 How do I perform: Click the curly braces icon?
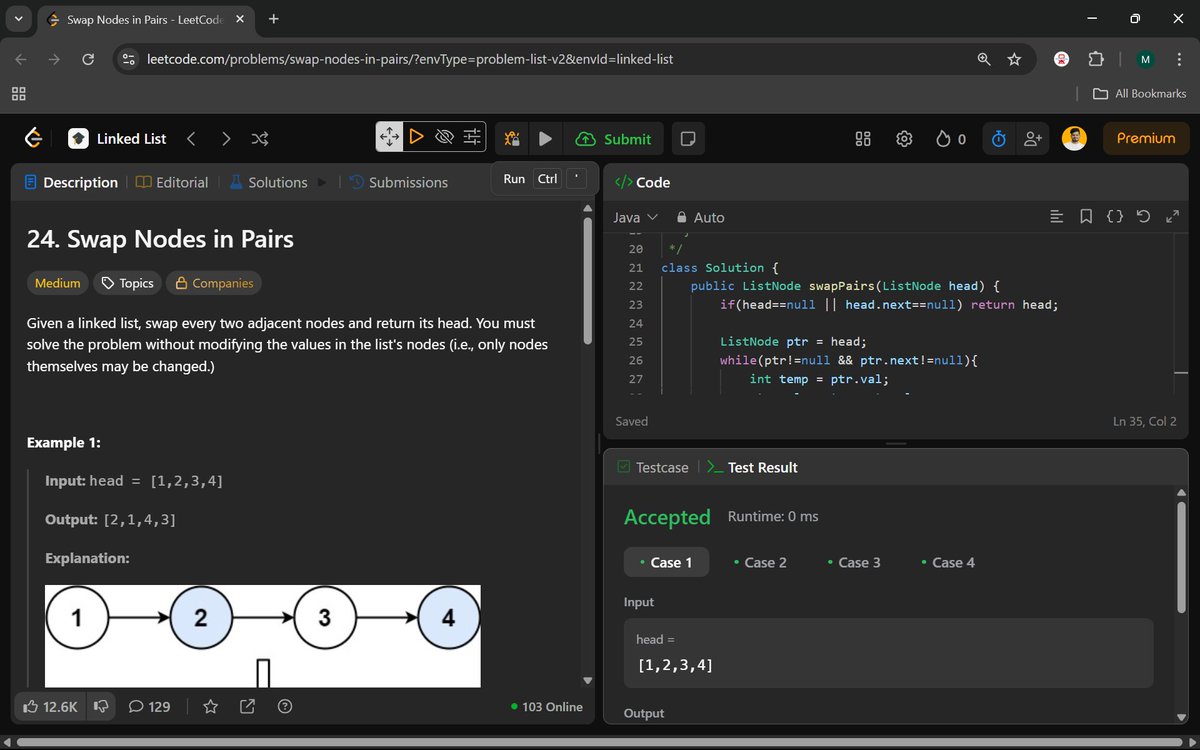click(x=1115, y=217)
